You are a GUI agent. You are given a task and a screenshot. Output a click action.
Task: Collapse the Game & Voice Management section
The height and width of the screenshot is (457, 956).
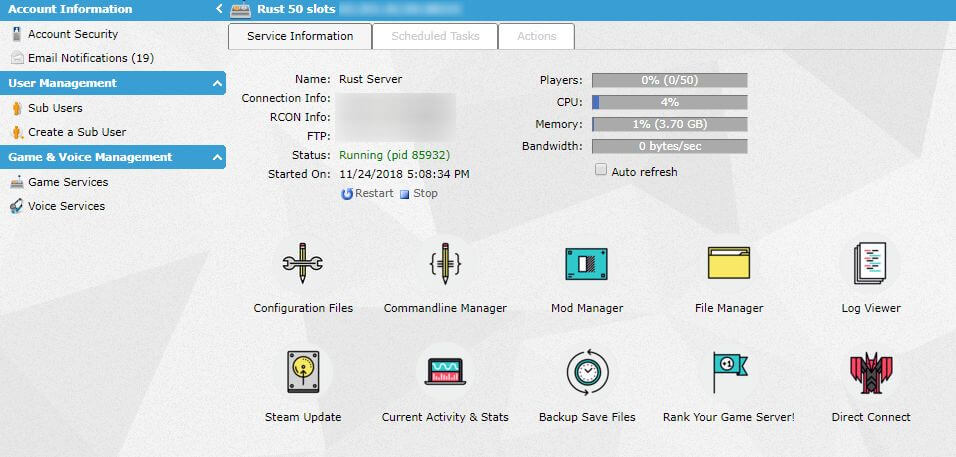click(x=217, y=158)
